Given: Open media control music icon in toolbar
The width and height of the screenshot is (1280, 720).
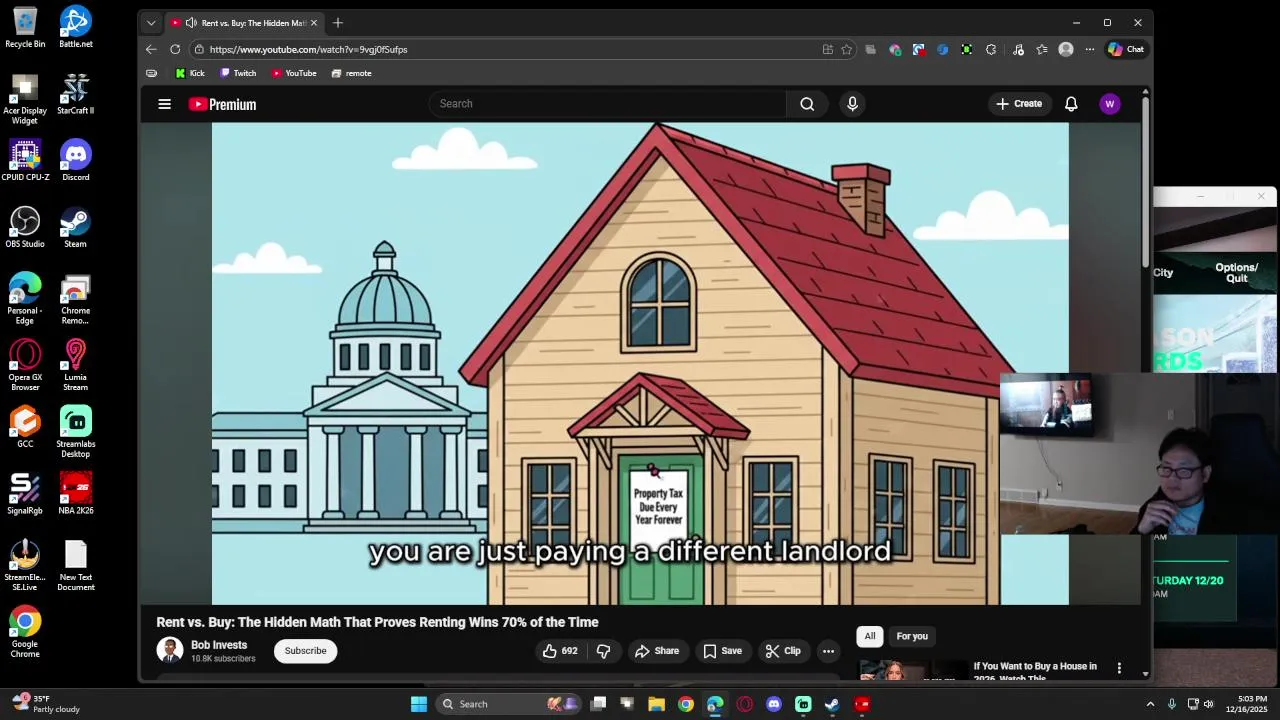Looking at the screenshot, I should point(1018,49).
